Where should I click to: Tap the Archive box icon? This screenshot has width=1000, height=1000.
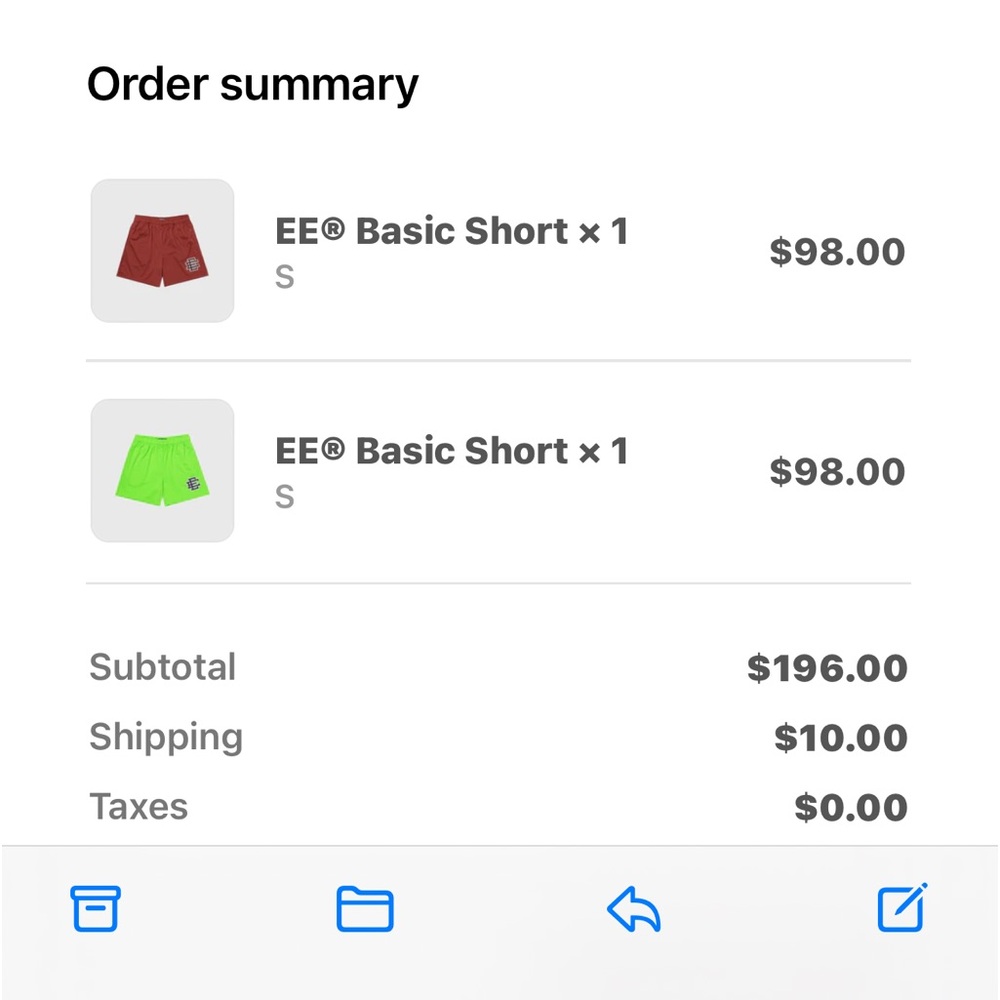pyautogui.click(x=95, y=909)
